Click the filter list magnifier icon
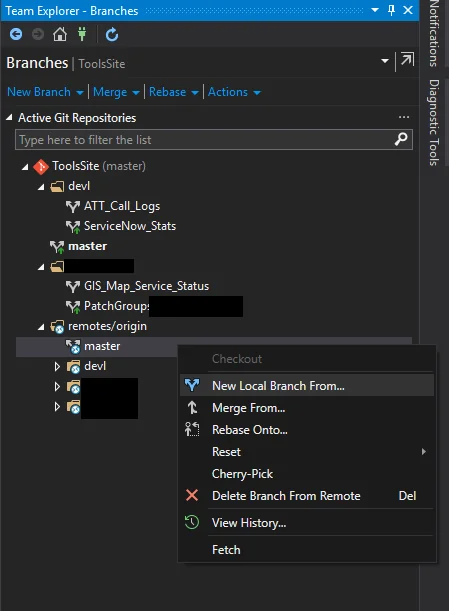The width and height of the screenshot is (449, 611). tap(401, 139)
